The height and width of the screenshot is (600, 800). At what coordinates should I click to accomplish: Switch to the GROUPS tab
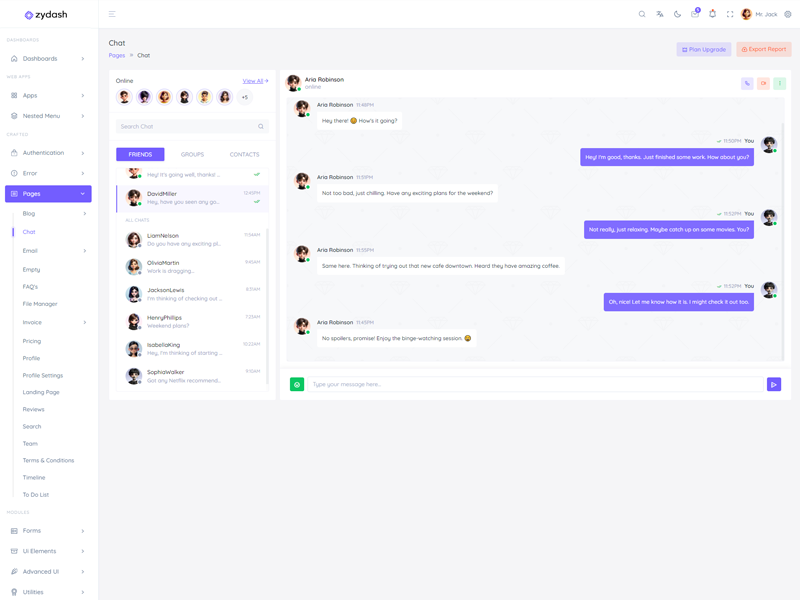(x=192, y=155)
